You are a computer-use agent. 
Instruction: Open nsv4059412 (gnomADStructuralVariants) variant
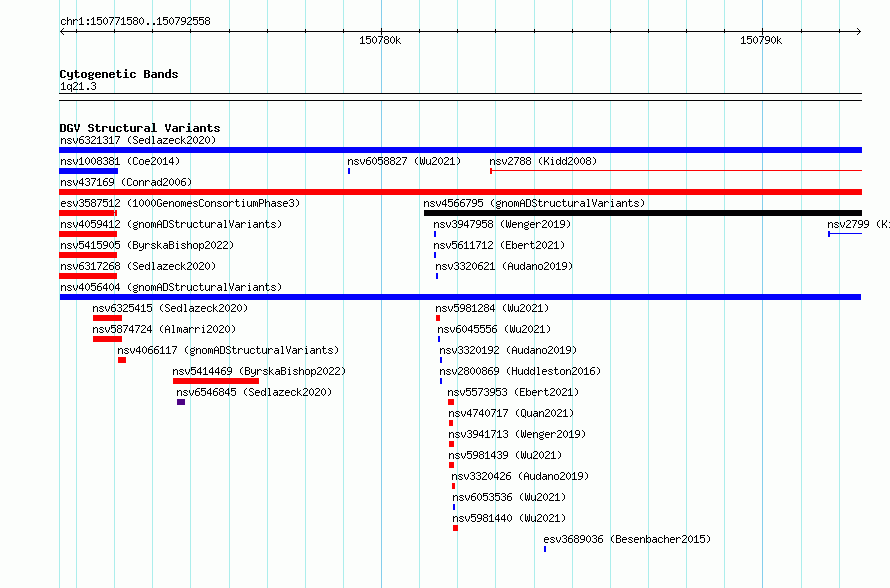171,224
